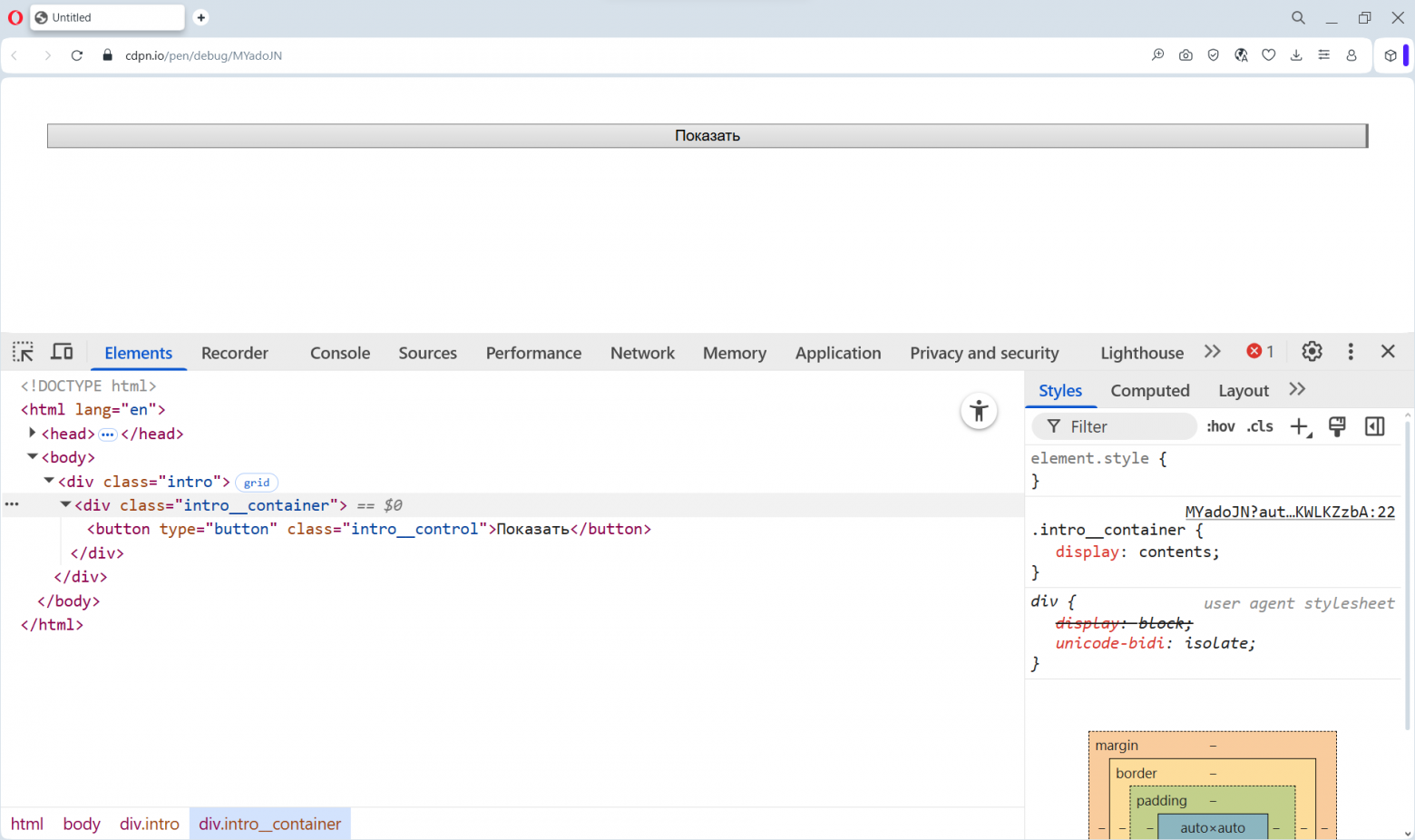The height and width of the screenshot is (840, 1415).
Task: Open the downloads icon
Action: point(1296,55)
